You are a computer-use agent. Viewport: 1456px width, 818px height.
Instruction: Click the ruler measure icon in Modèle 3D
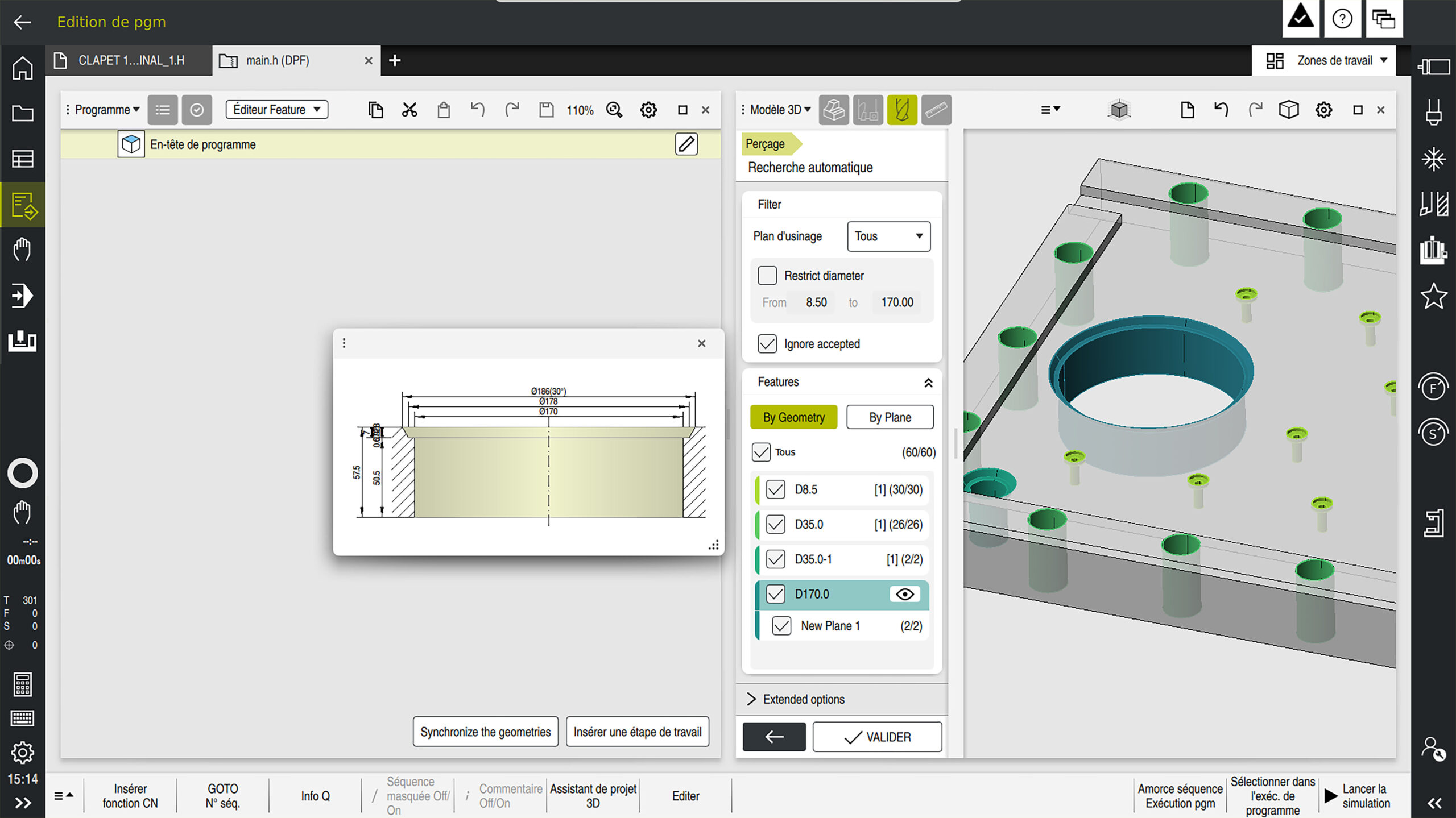[936, 110]
